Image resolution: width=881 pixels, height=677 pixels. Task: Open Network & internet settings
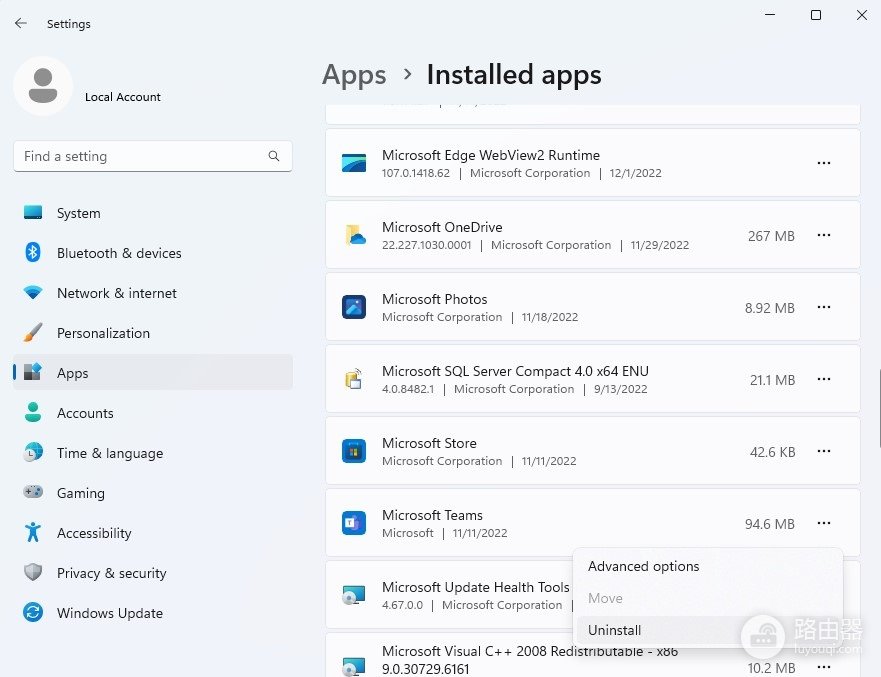coord(153,293)
